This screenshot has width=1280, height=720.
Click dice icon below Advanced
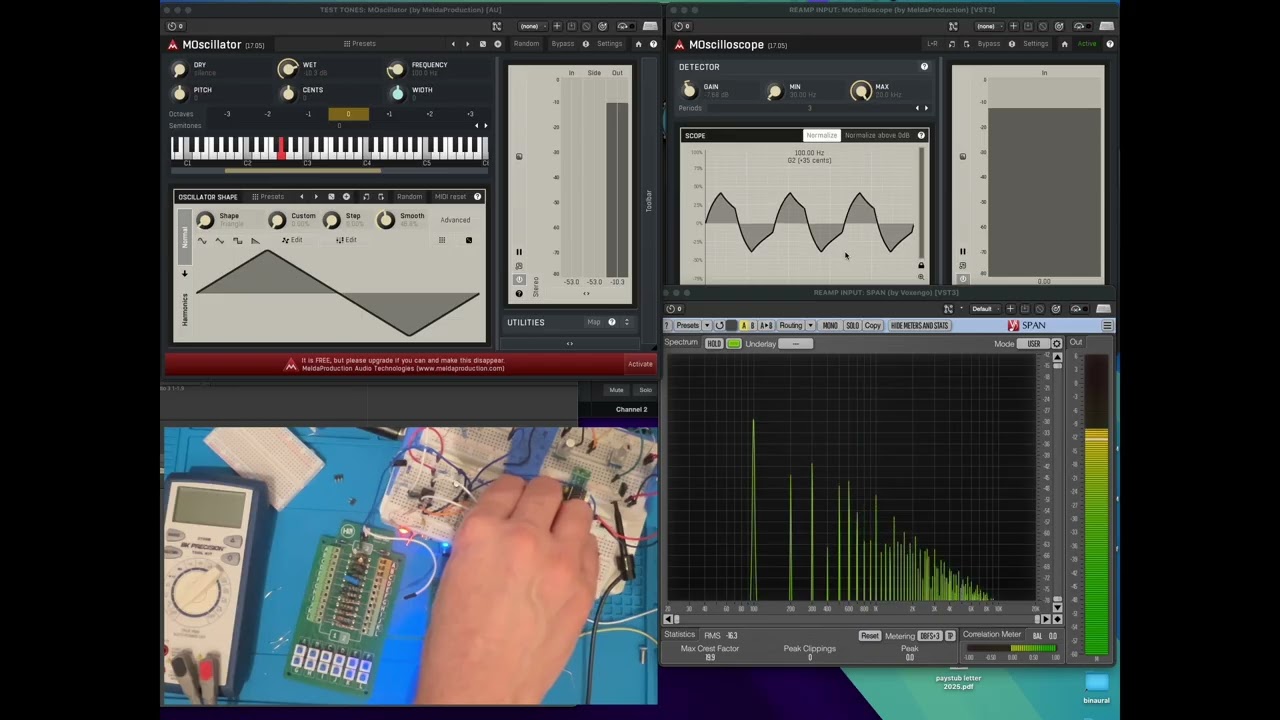(x=469, y=240)
